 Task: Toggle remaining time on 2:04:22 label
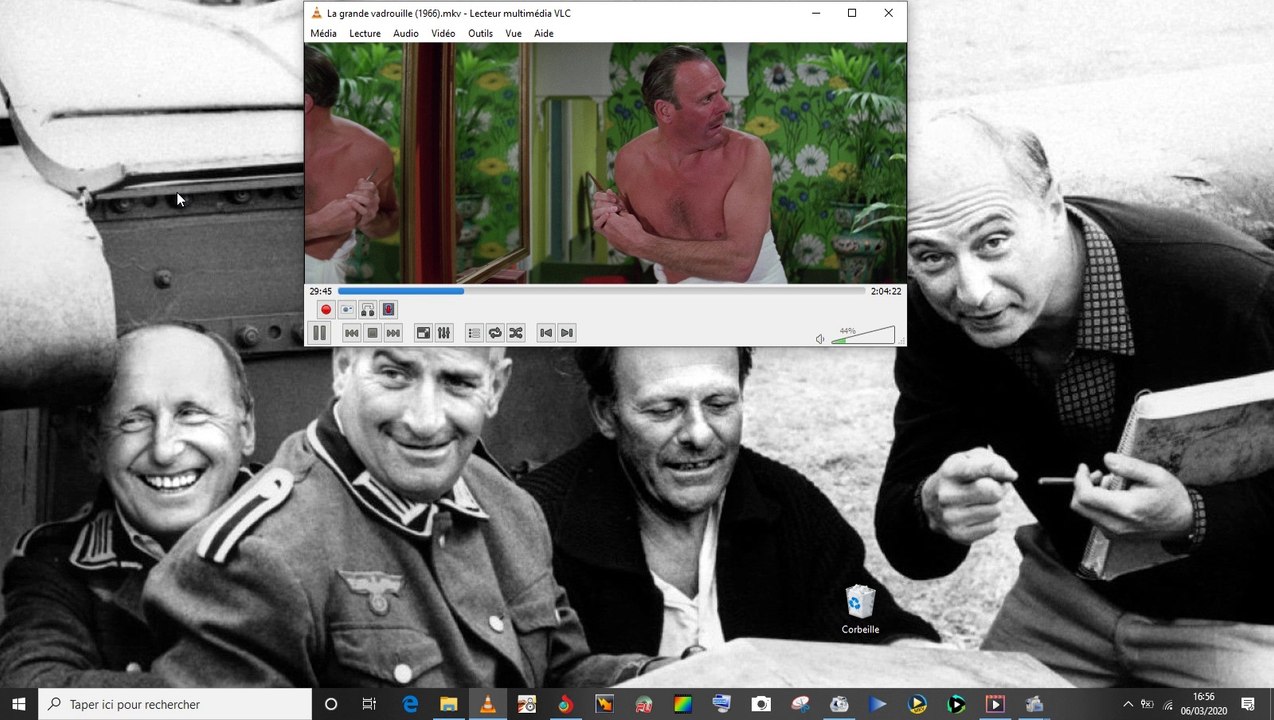click(886, 291)
